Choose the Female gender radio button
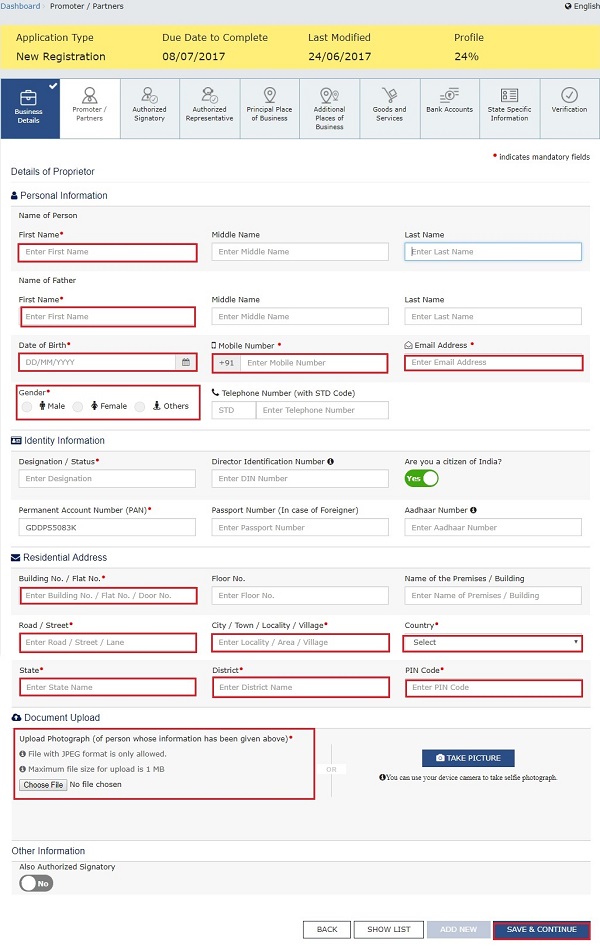This screenshot has width=600, height=946. click(x=78, y=406)
